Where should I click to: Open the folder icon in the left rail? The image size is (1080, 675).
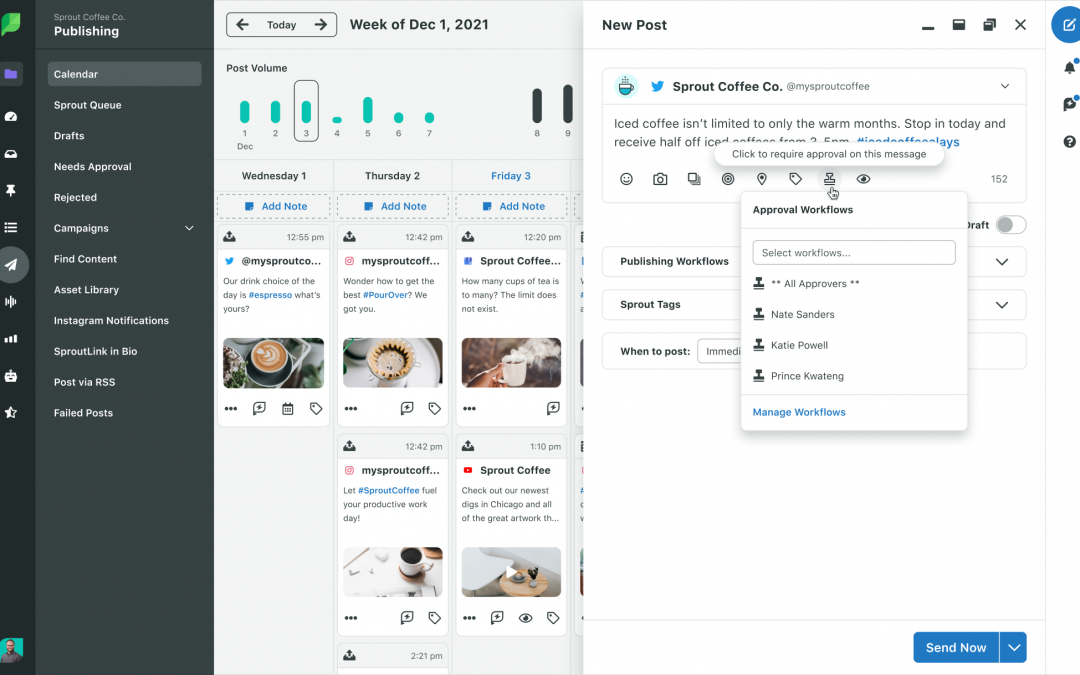pos(11,74)
